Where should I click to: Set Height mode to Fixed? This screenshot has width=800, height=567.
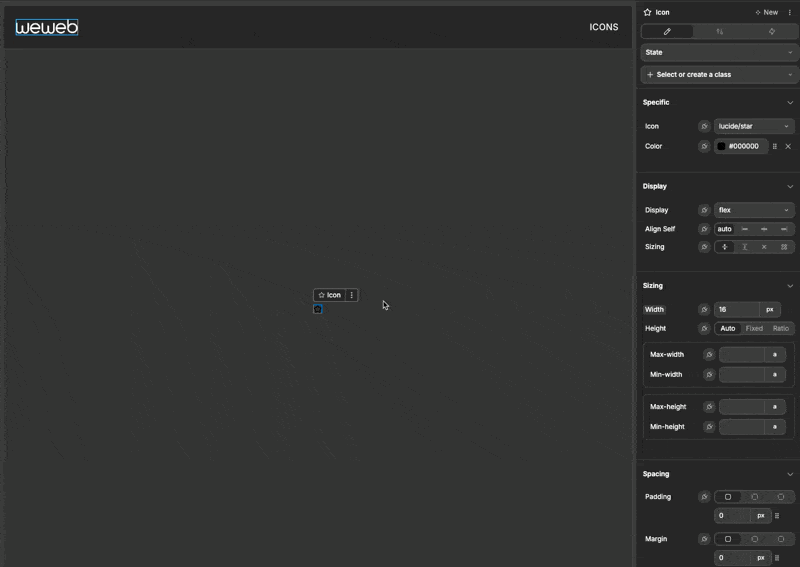[754, 329]
